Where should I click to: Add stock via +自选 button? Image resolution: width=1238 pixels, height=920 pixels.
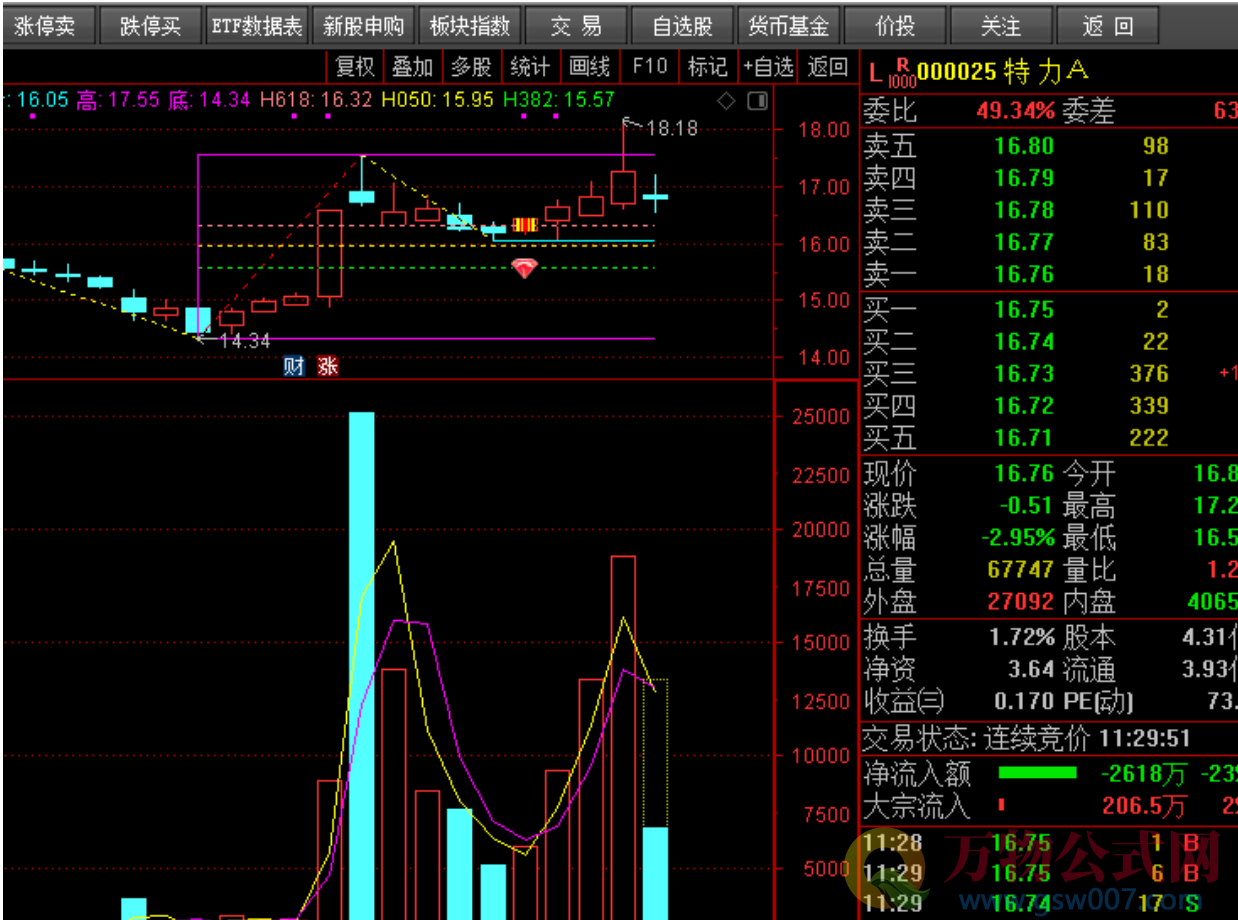[768, 67]
